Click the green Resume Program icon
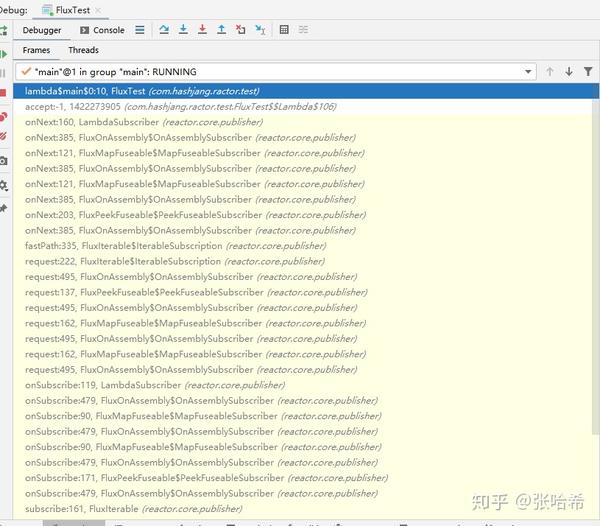Image resolution: width=600 pixels, height=526 pixels. pyautogui.click(x=3, y=54)
